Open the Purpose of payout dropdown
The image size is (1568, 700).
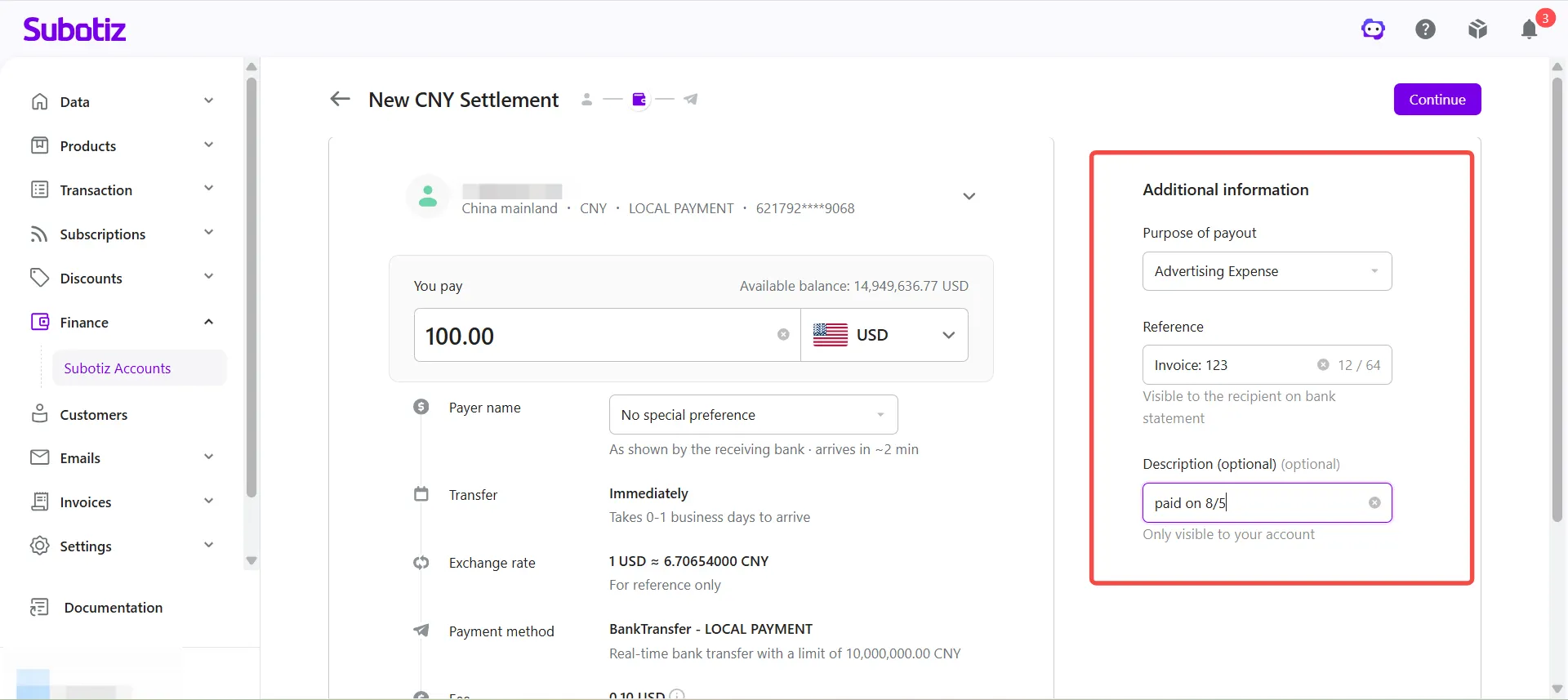[1267, 271]
